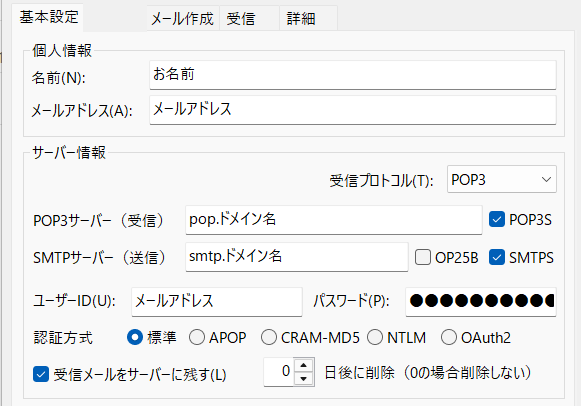Click the SMTPサーバー input field
This screenshot has width=581, height=406.
coord(297,257)
